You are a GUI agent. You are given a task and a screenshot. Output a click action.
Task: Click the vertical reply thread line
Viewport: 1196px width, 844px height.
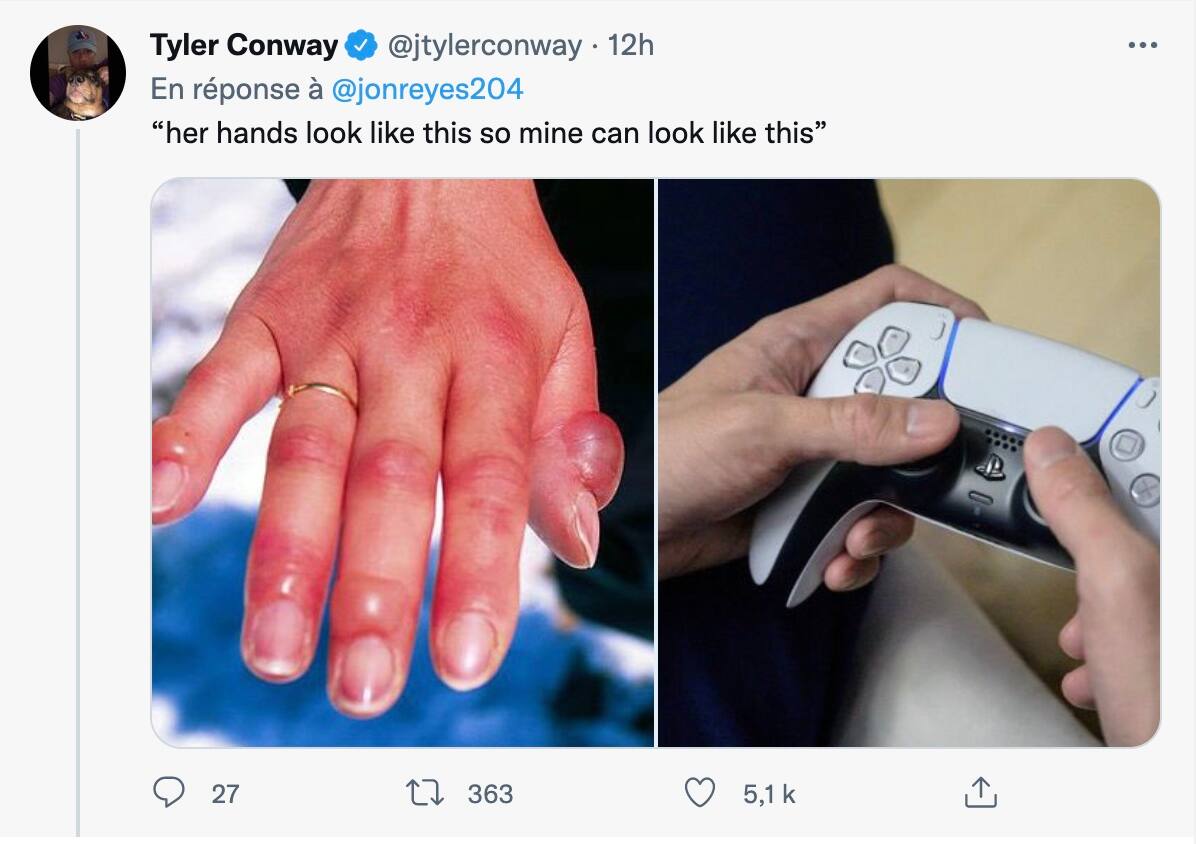click(x=78, y=483)
